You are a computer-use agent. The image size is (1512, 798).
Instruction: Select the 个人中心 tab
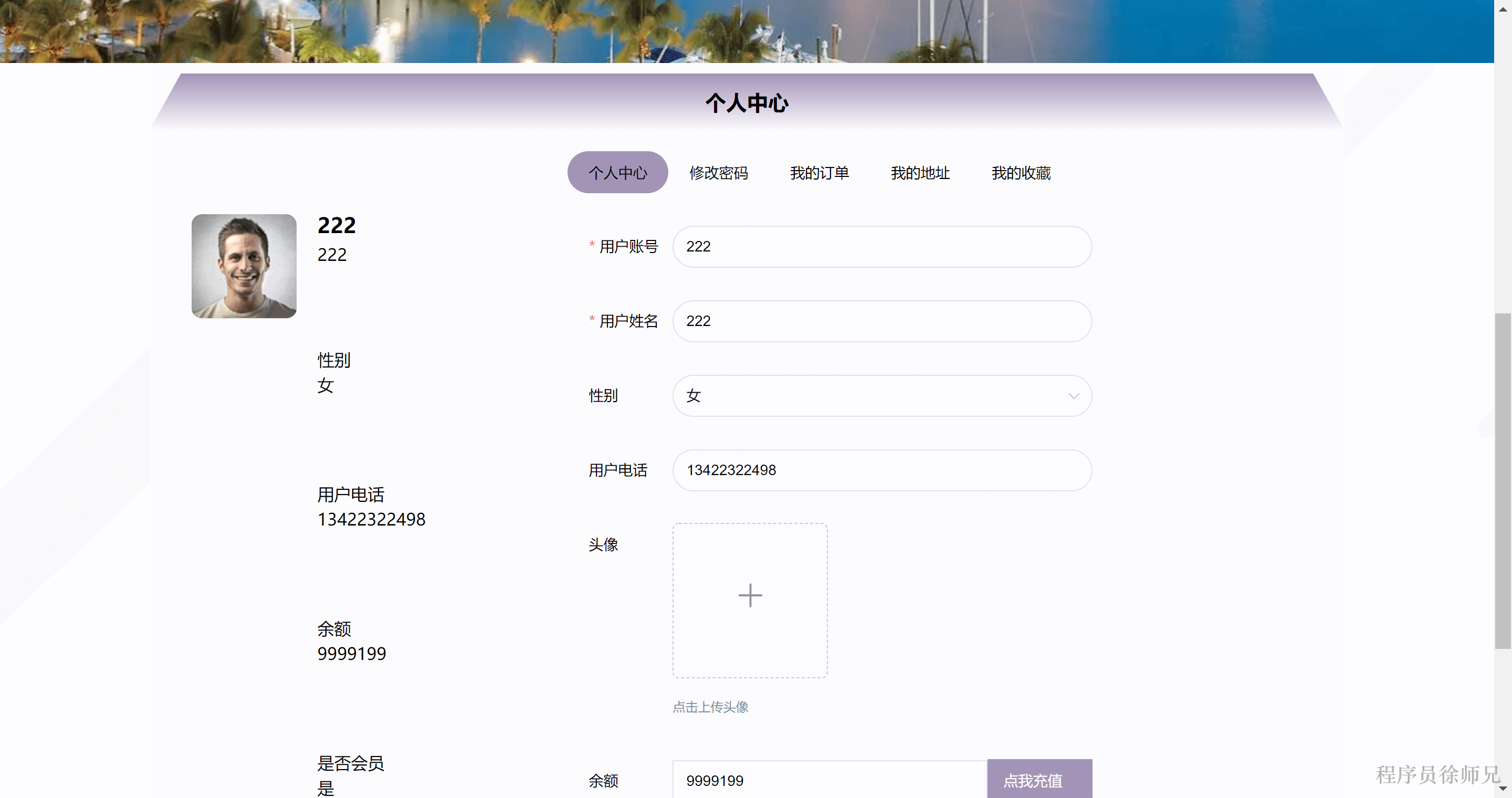[x=617, y=172]
